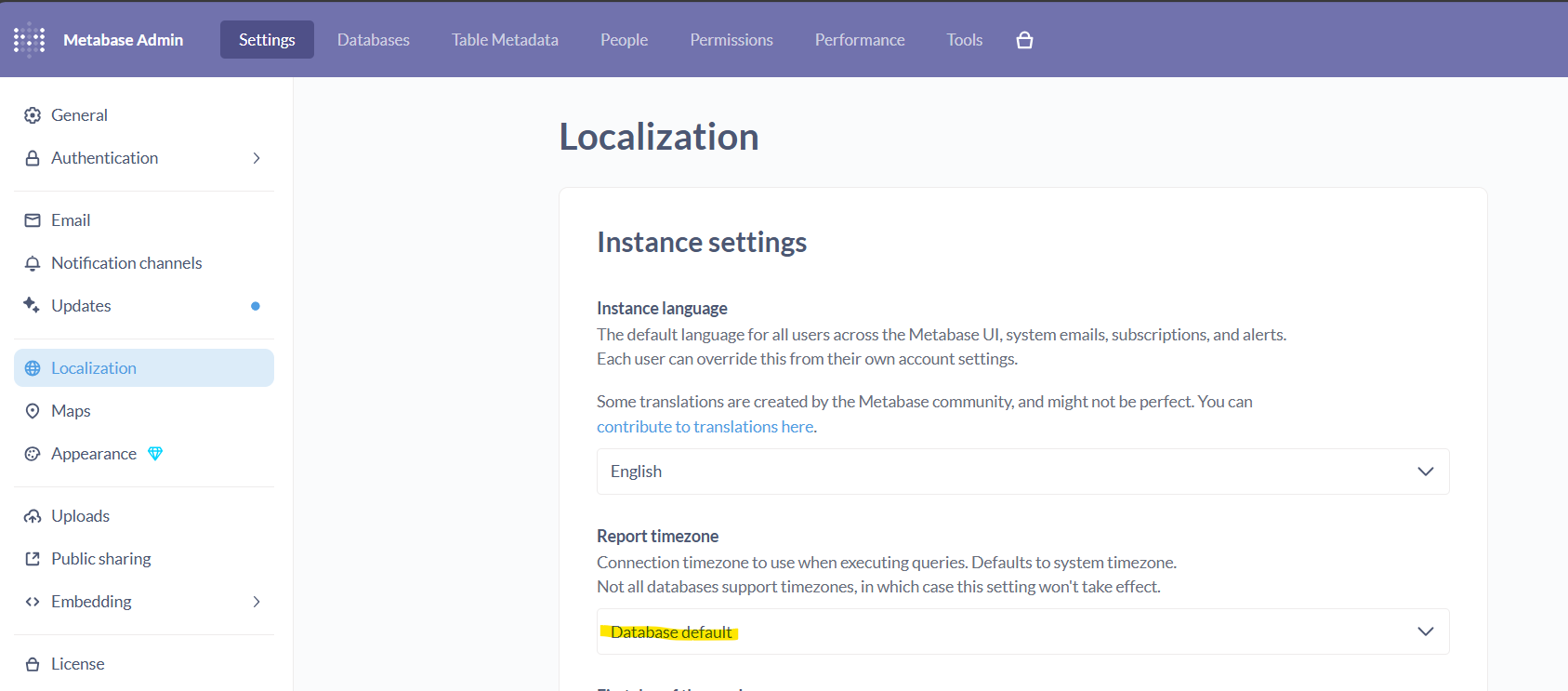This screenshot has height=691, width=1568.
Task: Click the General gear icon
Action: pos(33,115)
